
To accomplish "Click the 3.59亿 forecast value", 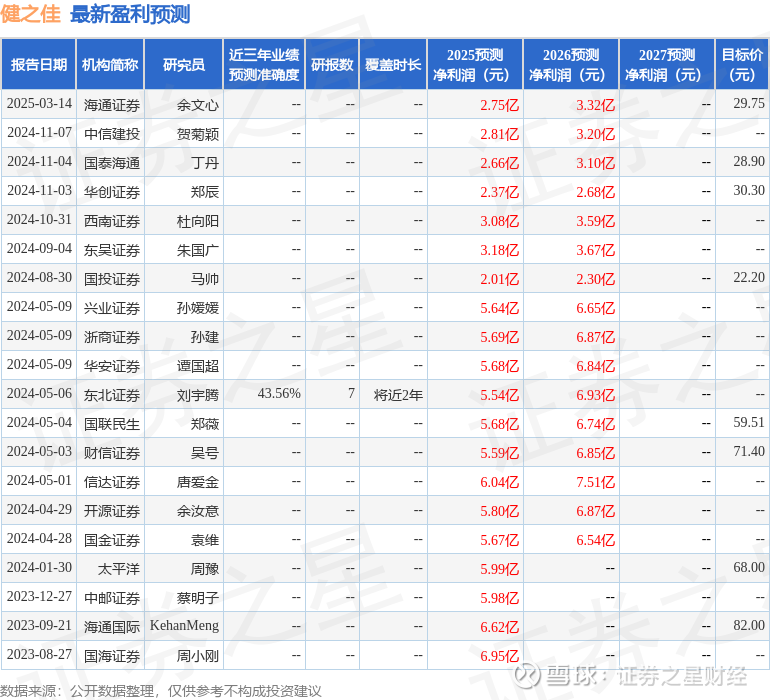I will coord(595,221).
